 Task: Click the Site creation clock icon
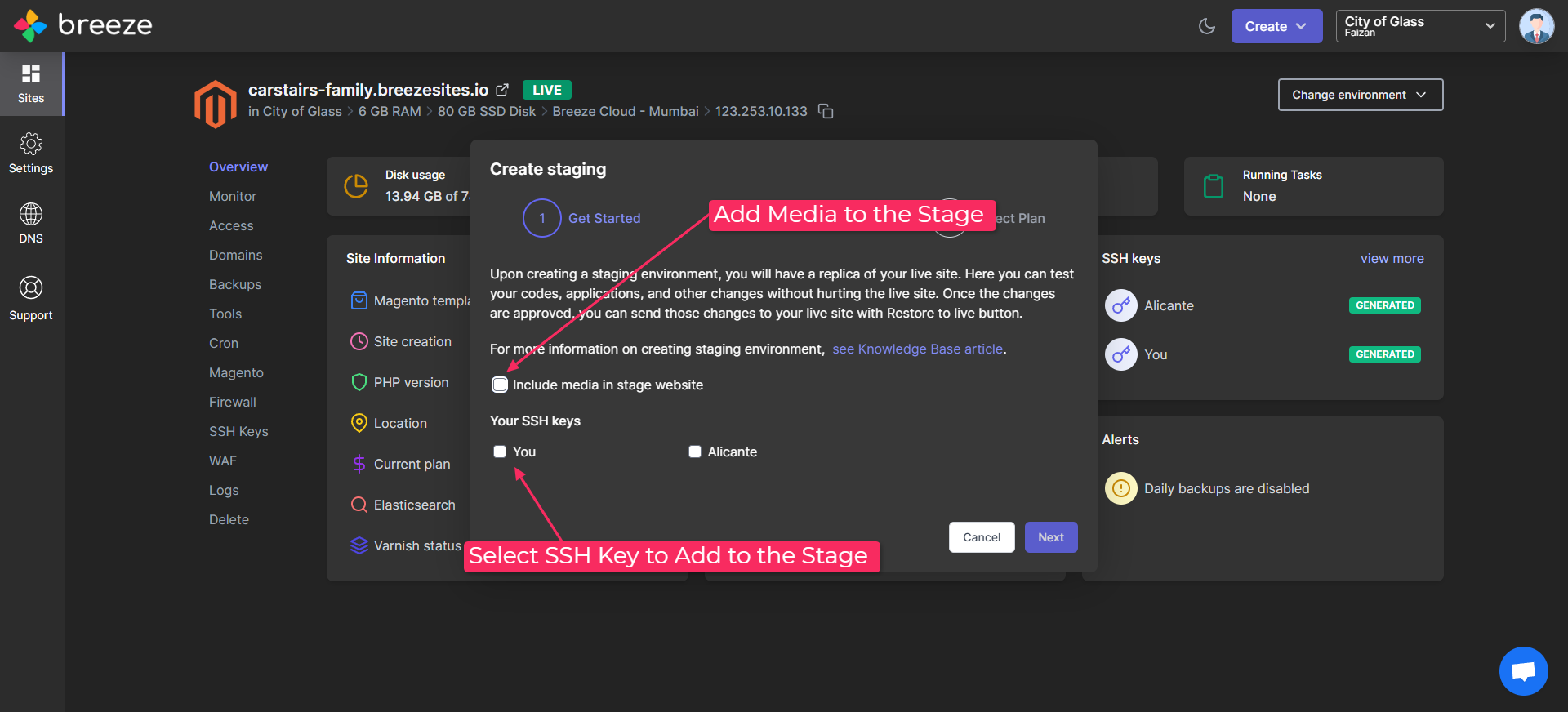(359, 341)
